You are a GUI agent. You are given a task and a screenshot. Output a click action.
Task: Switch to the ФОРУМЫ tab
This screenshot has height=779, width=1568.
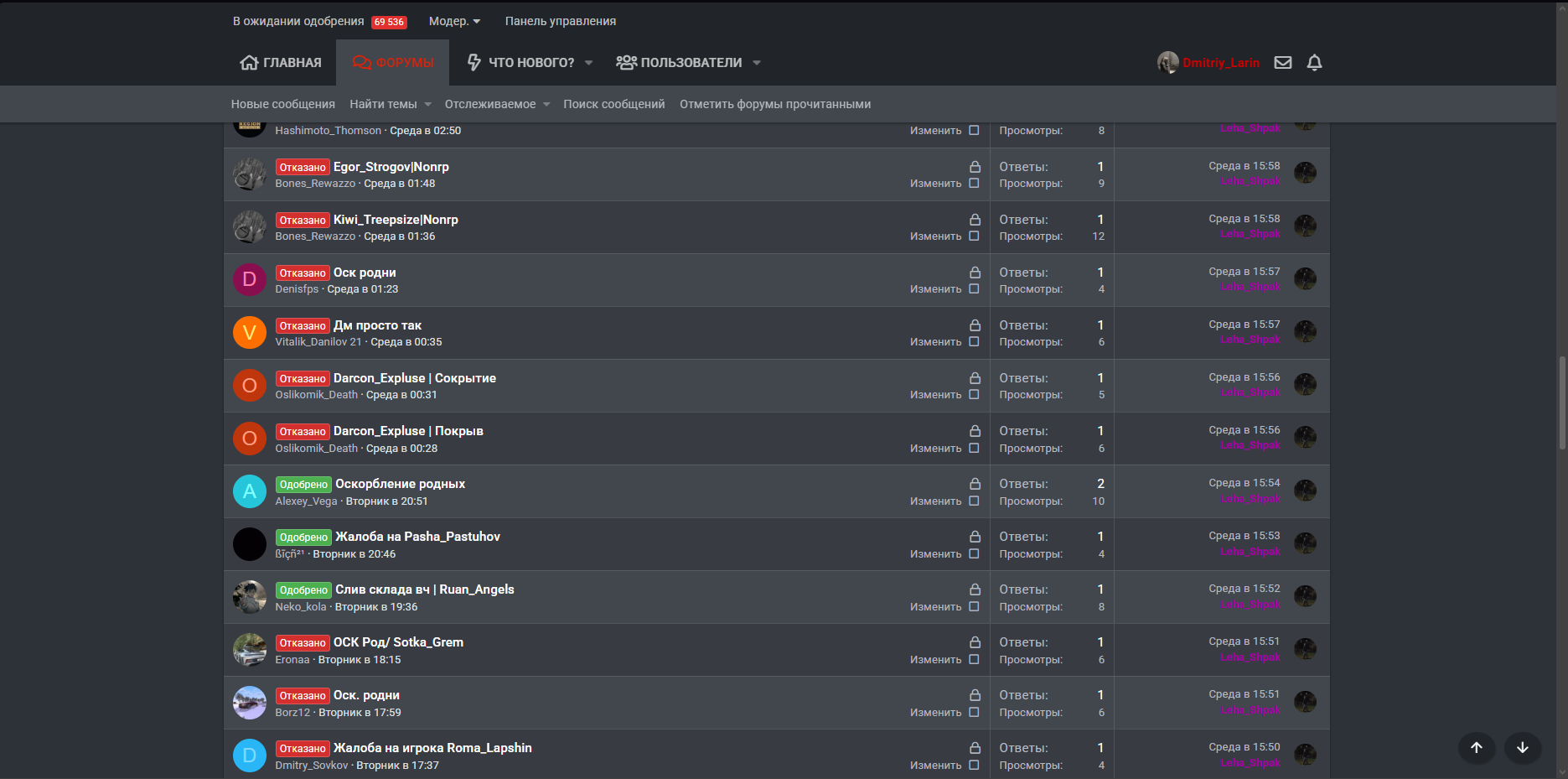[393, 63]
